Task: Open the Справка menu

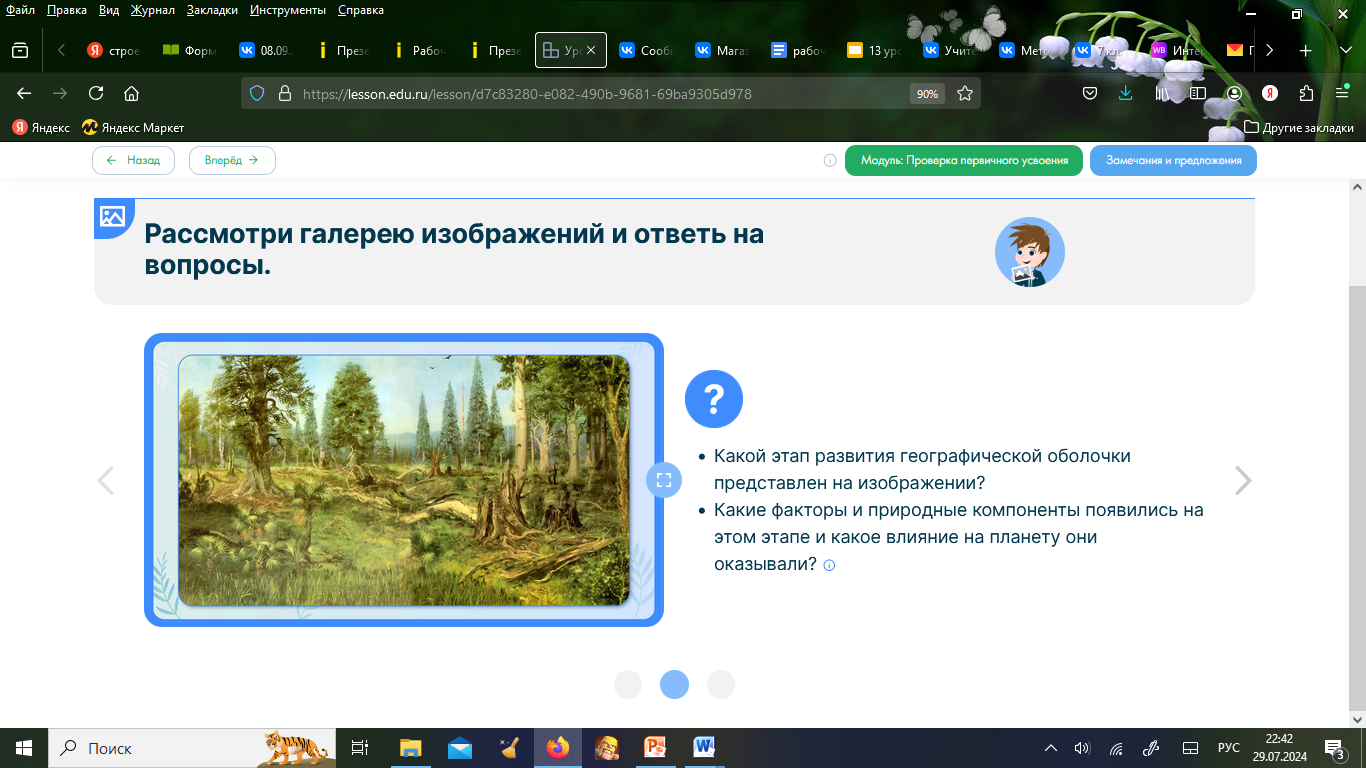Action: 361,10
